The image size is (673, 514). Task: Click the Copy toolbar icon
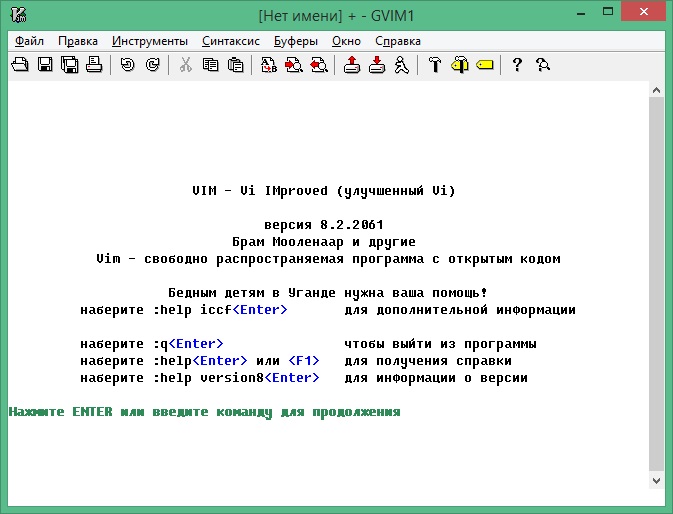(210, 65)
